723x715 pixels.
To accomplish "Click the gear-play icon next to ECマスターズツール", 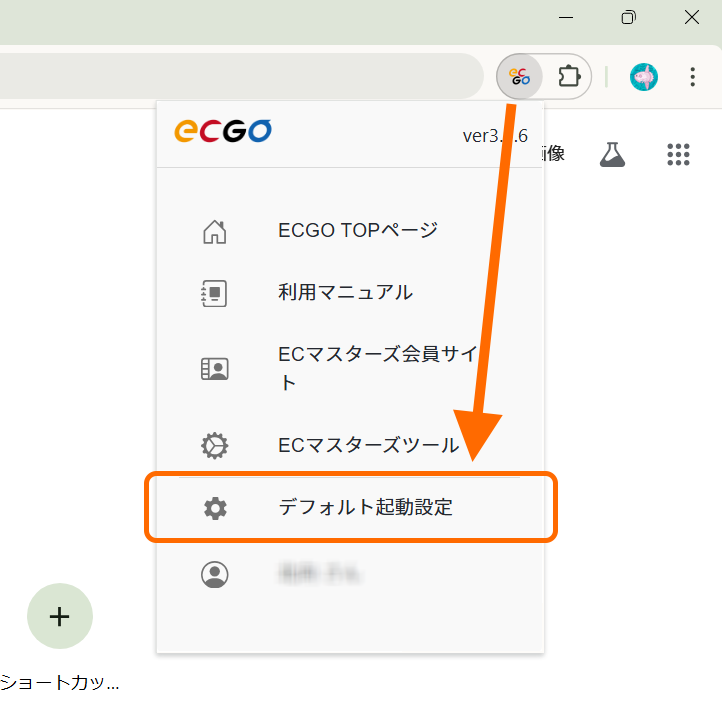I will click(x=214, y=445).
